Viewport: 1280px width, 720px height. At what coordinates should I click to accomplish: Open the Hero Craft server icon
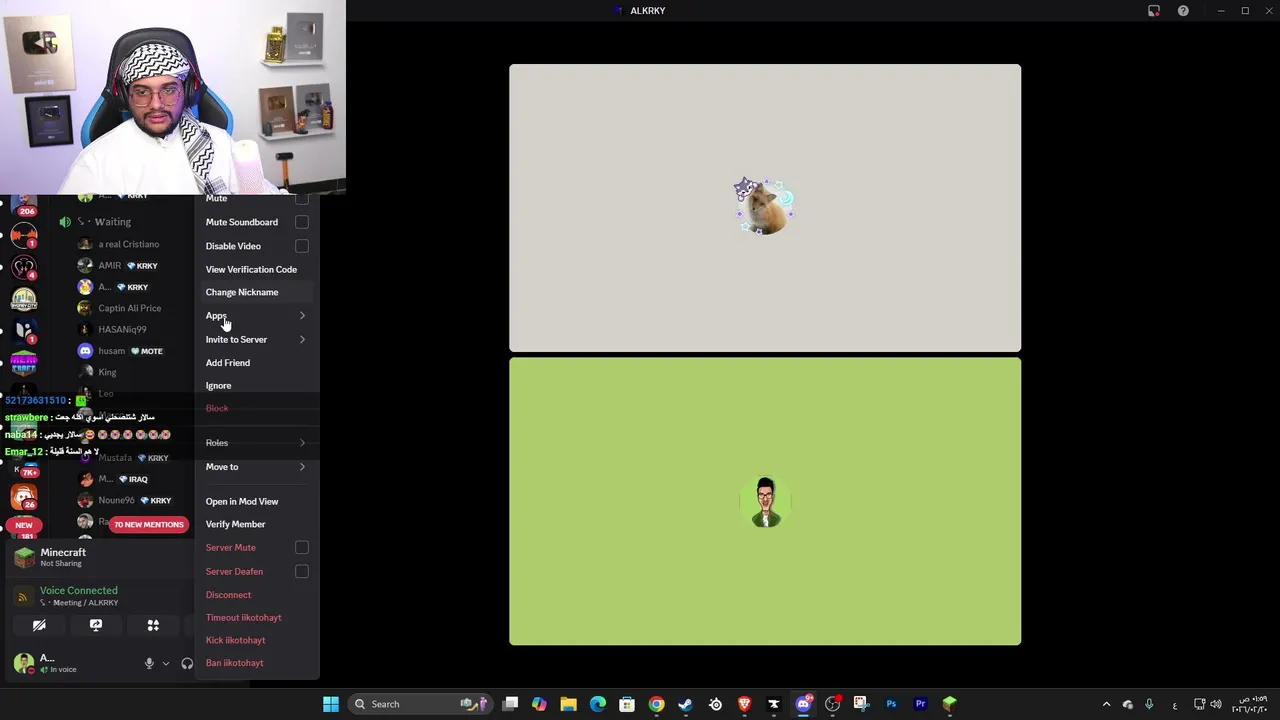click(23, 362)
